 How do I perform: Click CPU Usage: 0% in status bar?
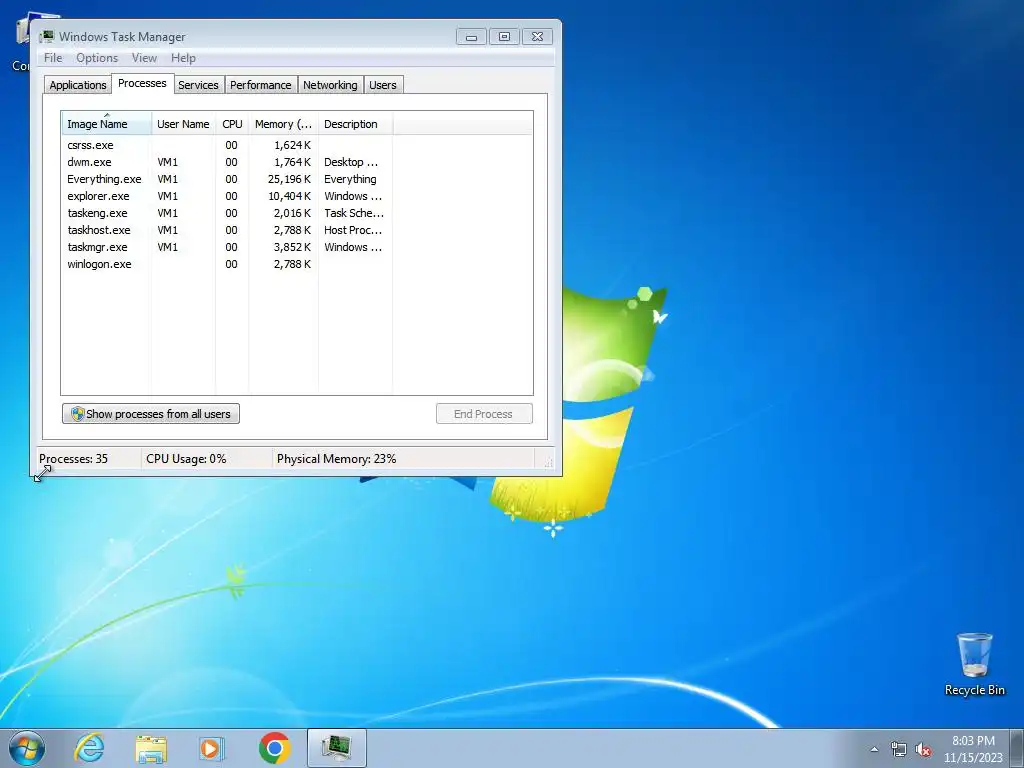(x=186, y=458)
